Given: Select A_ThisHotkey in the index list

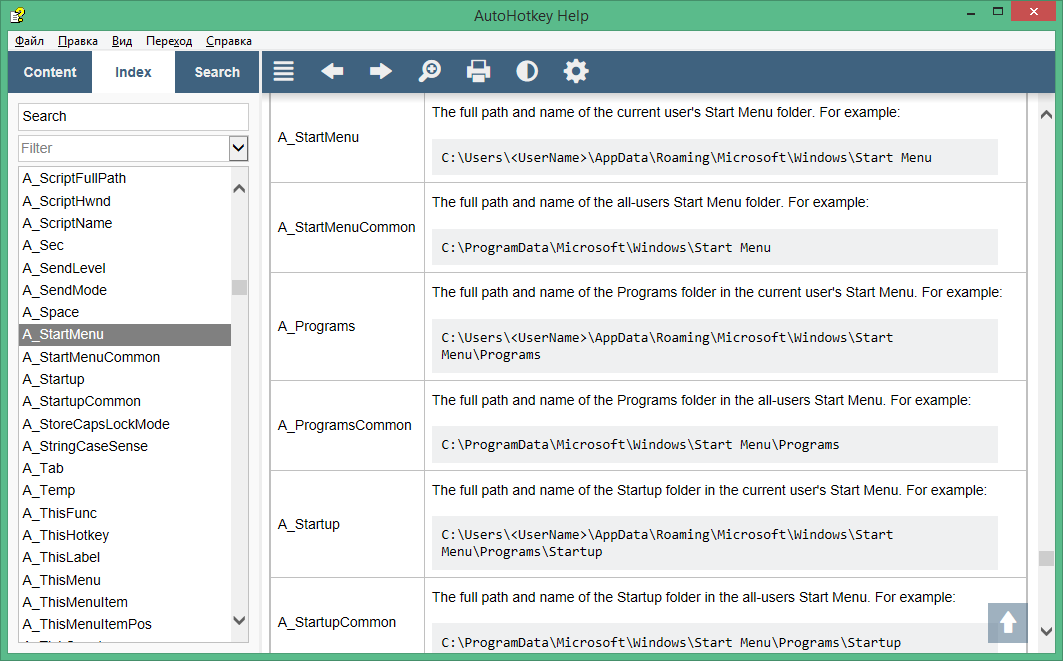Looking at the screenshot, I should click(66, 535).
